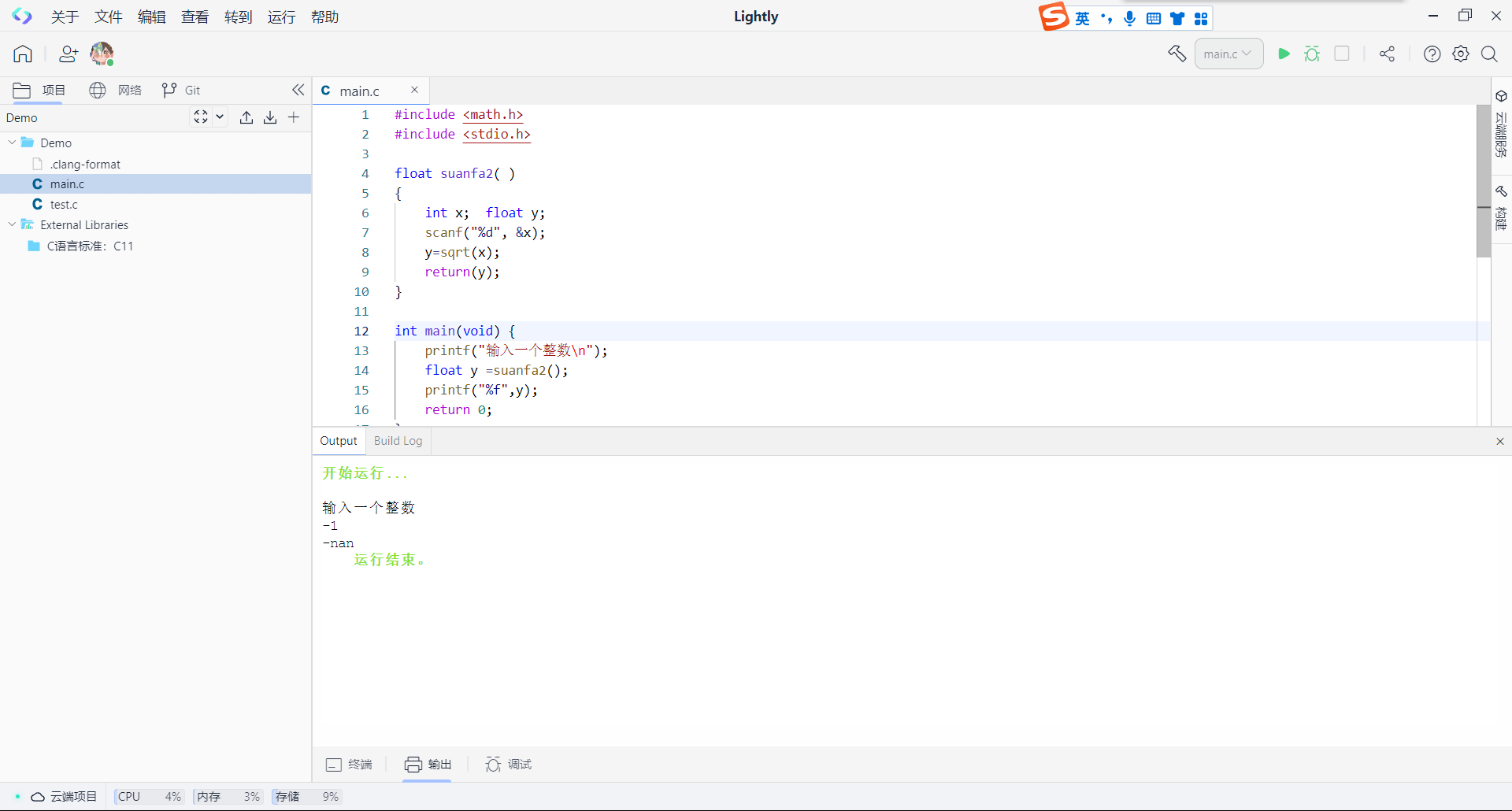Open the 文件 menu

[109, 17]
